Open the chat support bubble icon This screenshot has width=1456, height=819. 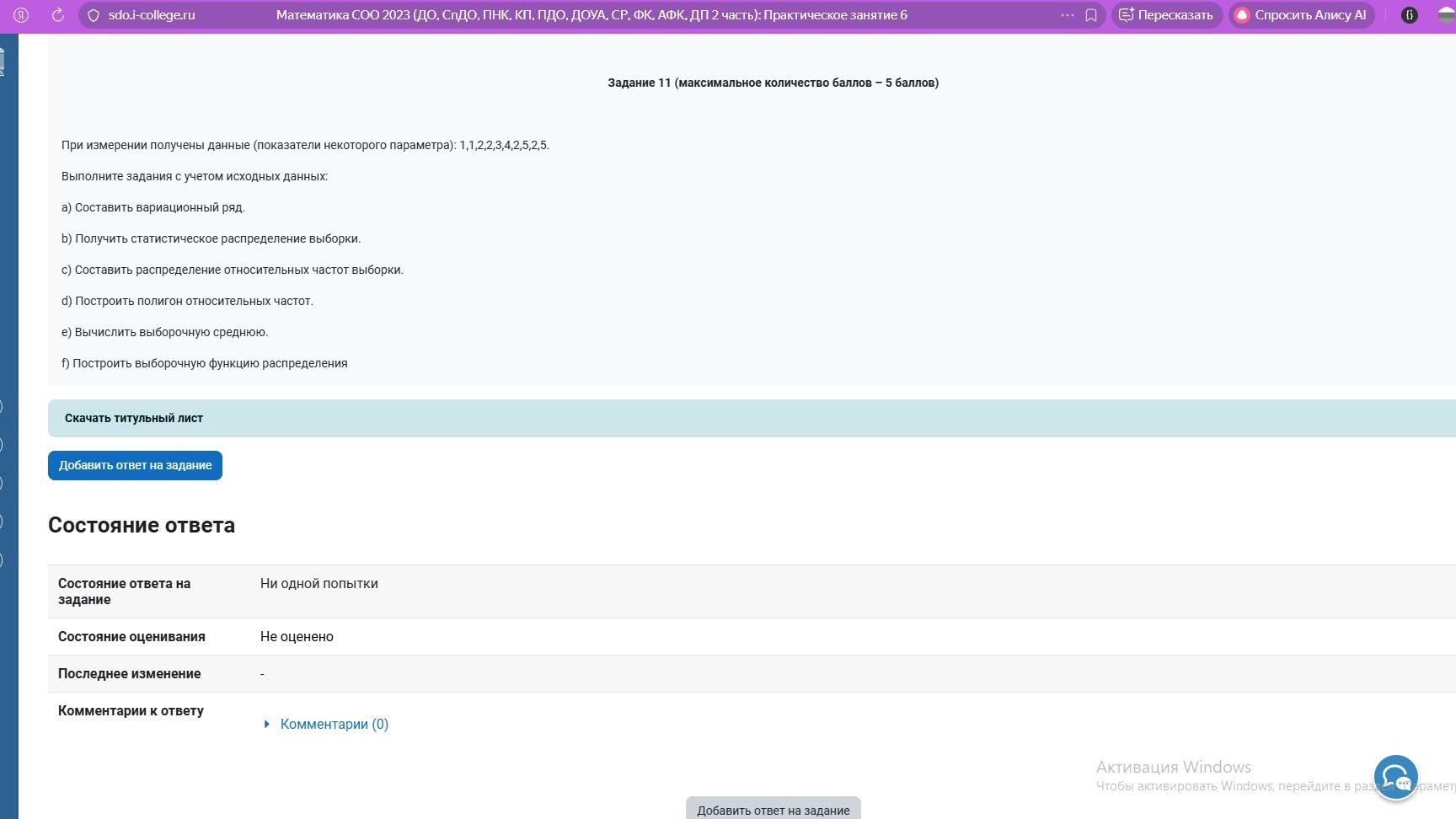[x=1395, y=777]
